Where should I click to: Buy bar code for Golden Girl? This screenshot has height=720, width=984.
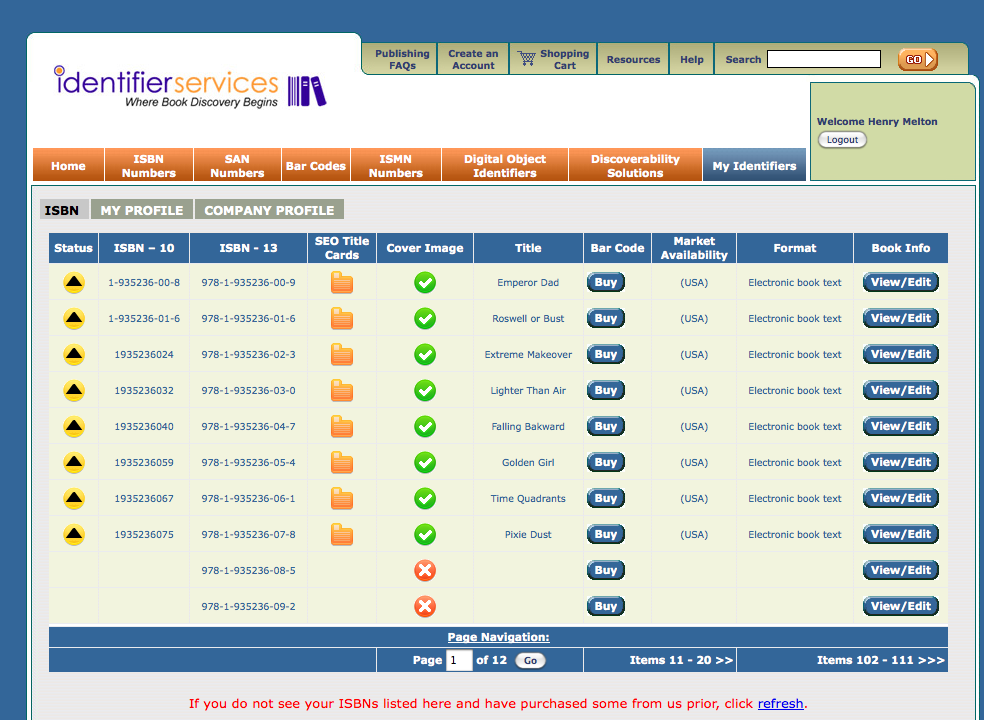click(x=606, y=463)
